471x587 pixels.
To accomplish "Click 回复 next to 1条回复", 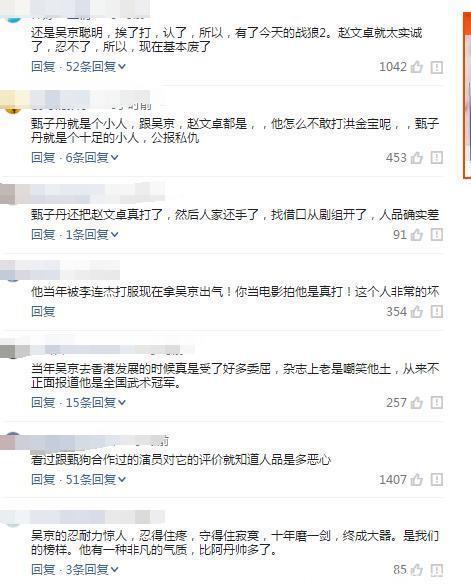I will [x=43, y=234].
